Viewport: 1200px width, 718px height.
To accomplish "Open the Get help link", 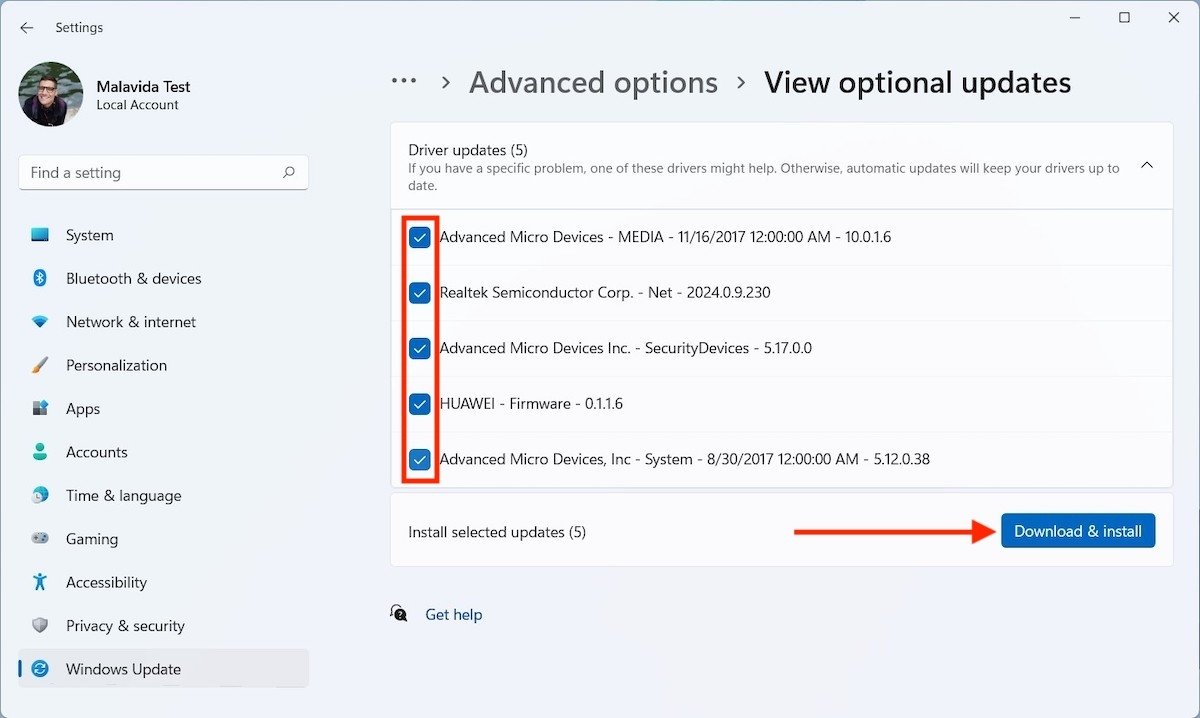I will 454,615.
